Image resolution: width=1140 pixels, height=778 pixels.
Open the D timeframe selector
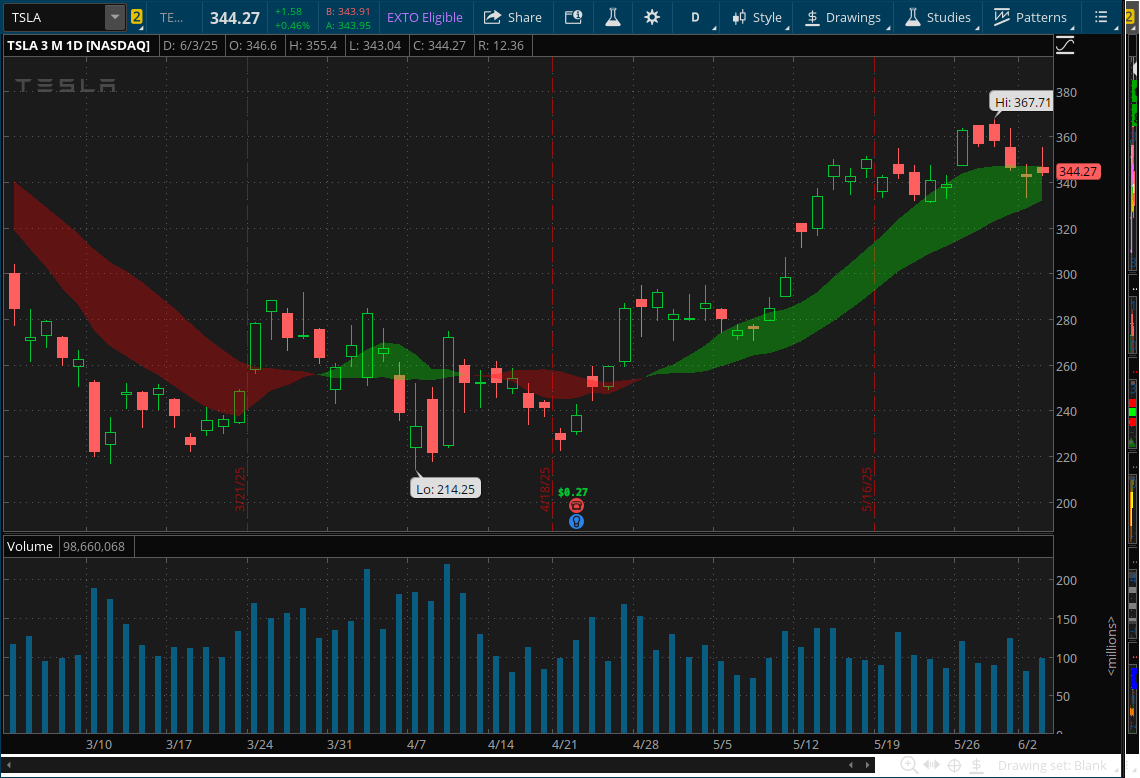coord(695,17)
